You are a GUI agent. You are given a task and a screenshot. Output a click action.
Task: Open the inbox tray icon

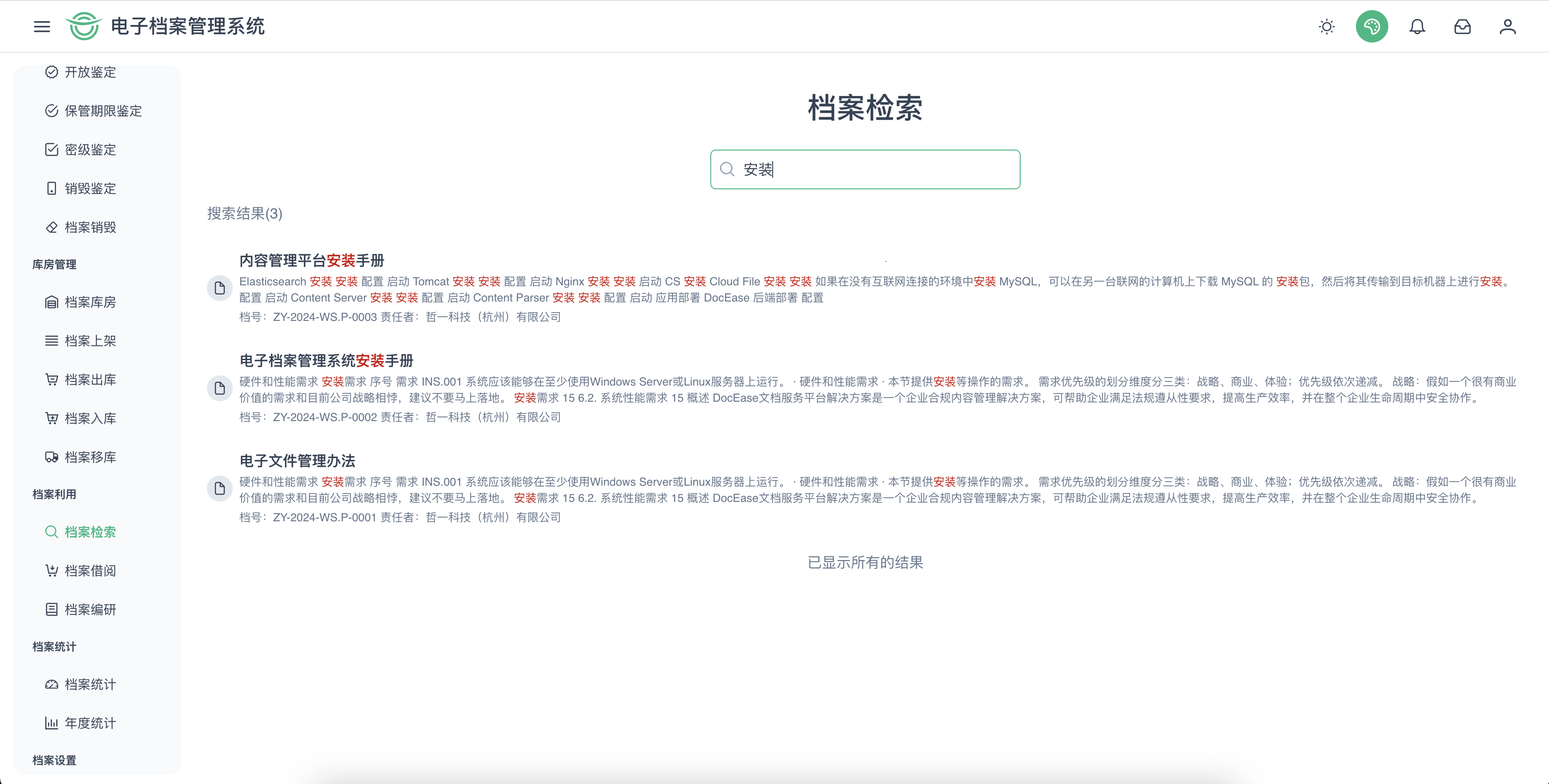pyautogui.click(x=1463, y=26)
